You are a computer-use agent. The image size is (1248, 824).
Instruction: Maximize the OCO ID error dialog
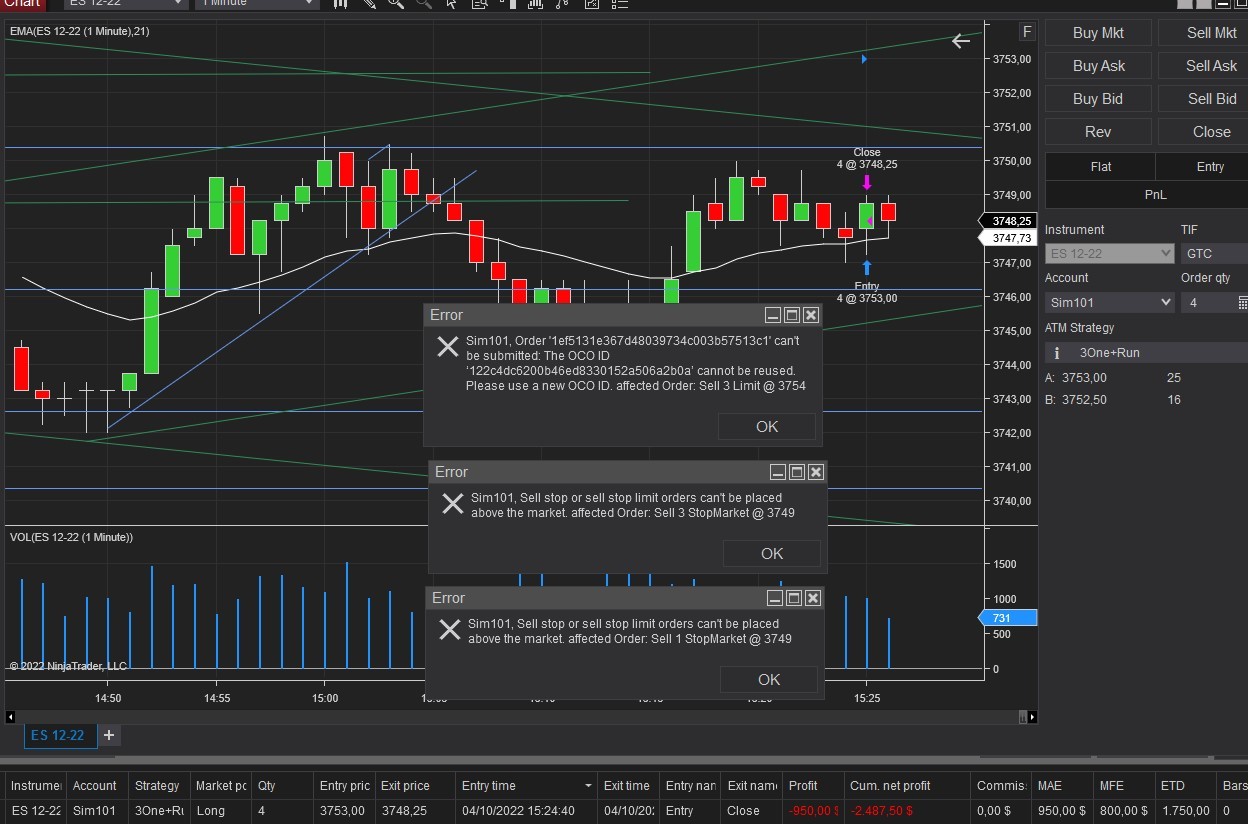click(792, 315)
